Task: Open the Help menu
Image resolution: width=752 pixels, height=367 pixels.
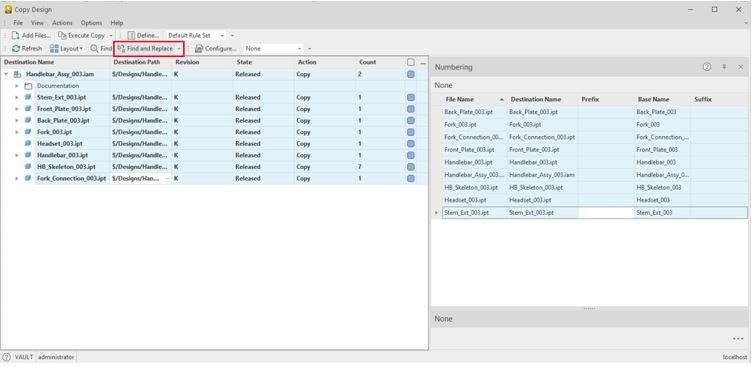Action: pos(117,23)
